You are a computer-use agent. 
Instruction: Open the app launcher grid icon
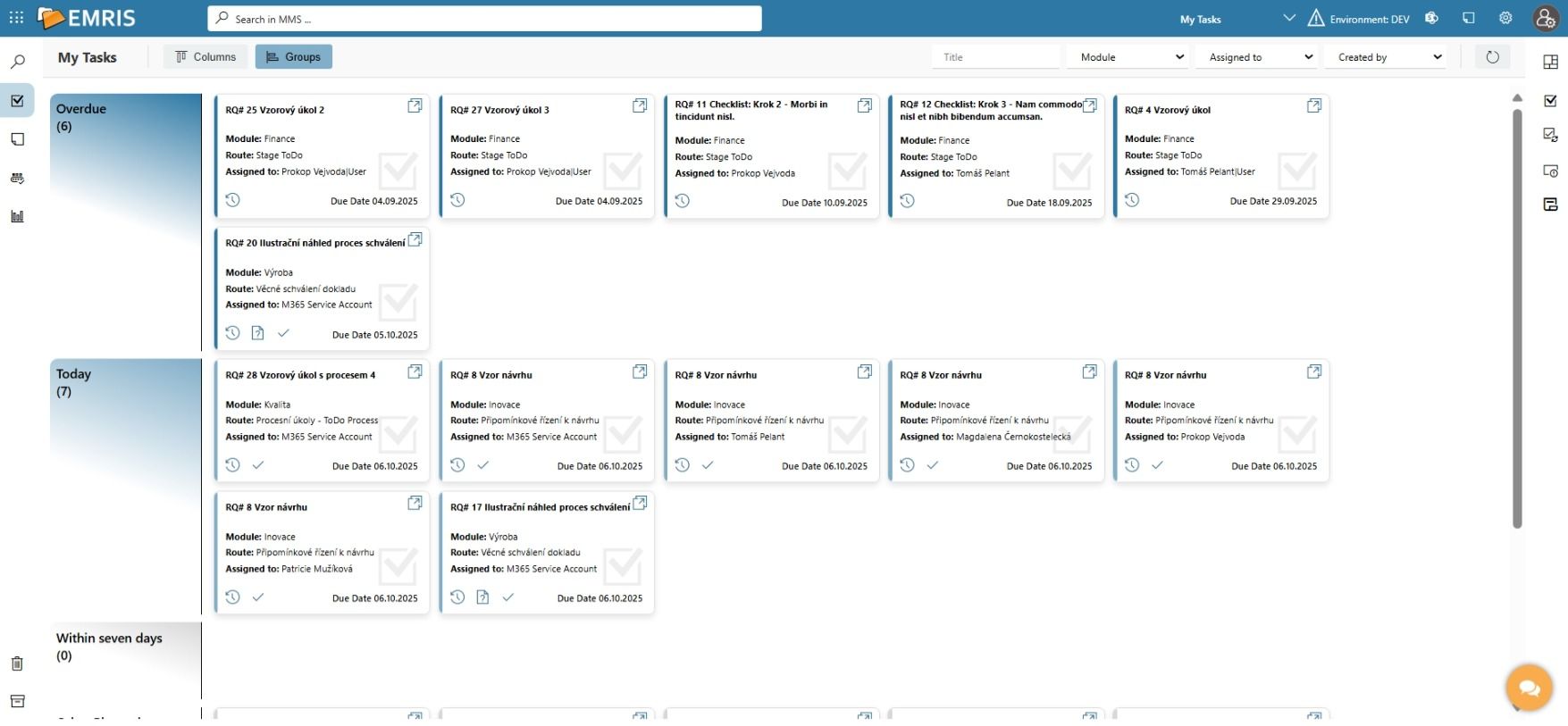(16, 18)
